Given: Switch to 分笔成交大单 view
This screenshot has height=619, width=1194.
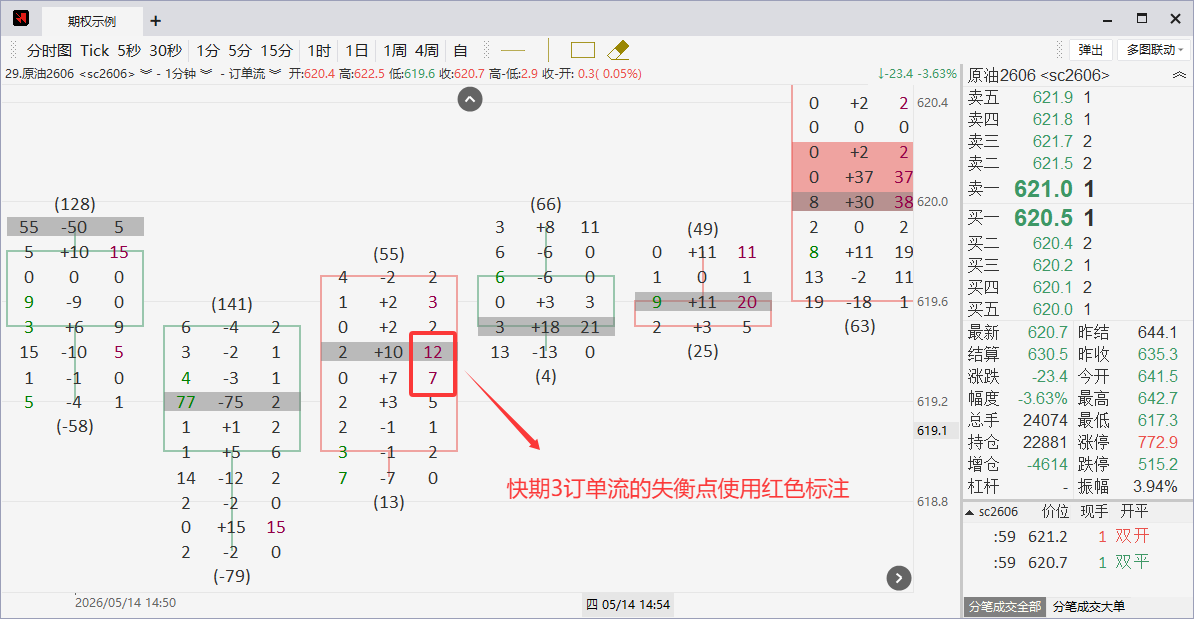Looking at the screenshot, I should tap(1089, 607).
